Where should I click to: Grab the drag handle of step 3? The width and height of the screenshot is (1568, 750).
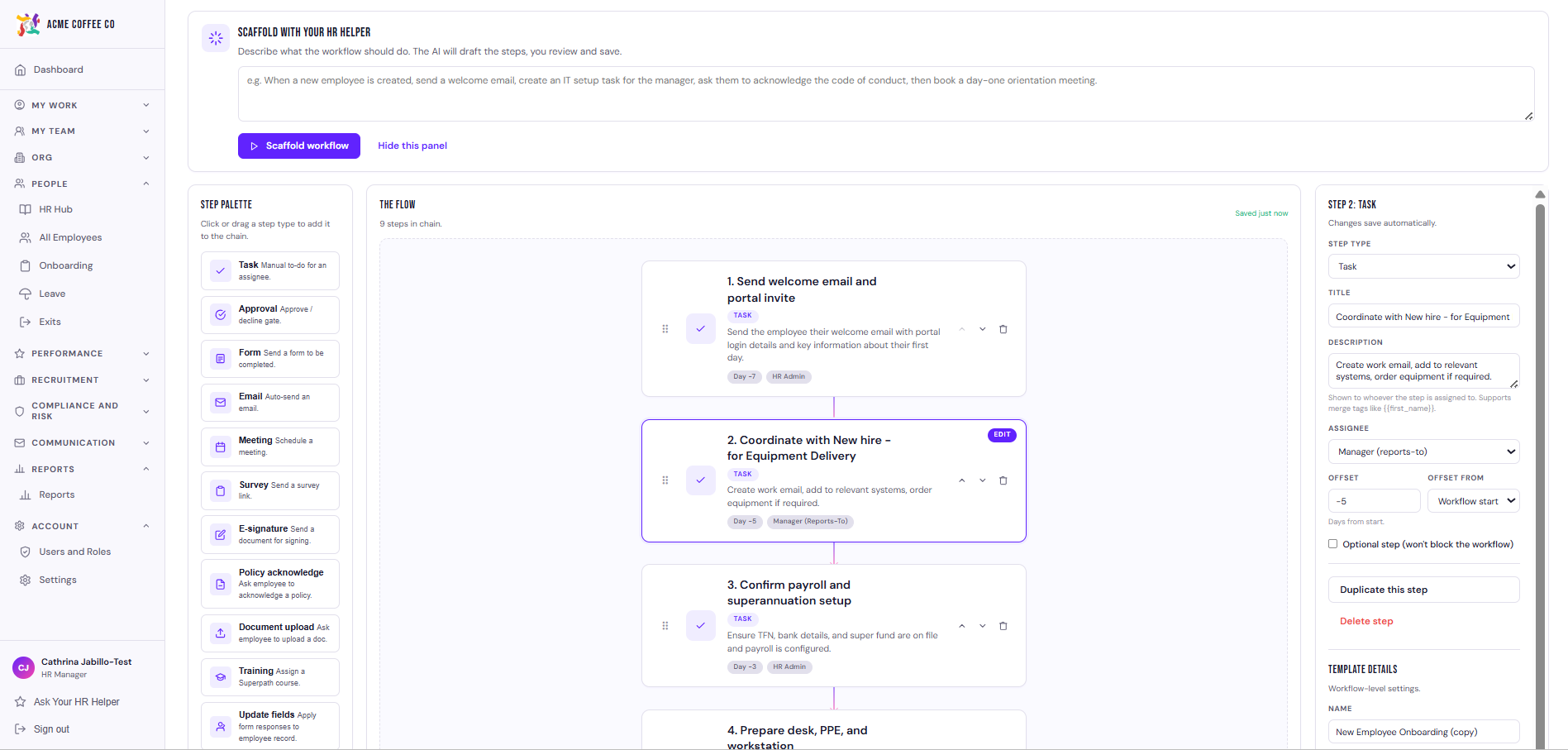[x=665, y=626]
